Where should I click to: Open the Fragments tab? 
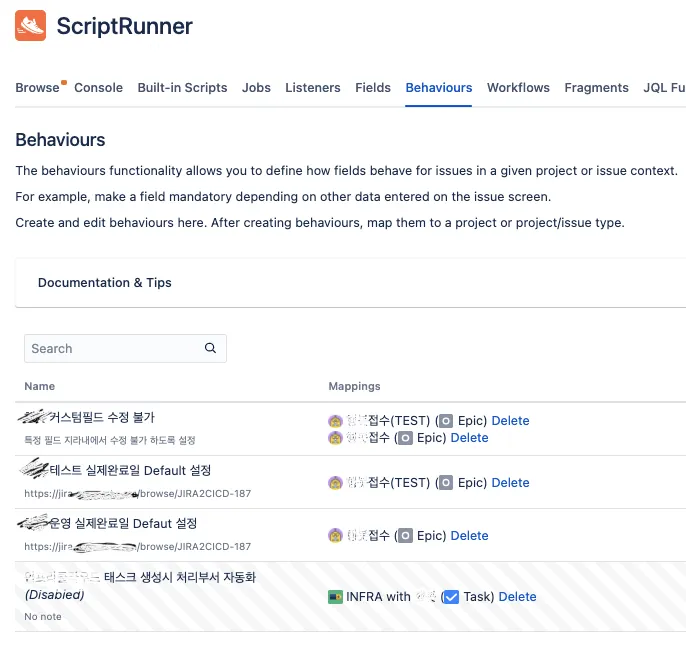coord(596,87)
